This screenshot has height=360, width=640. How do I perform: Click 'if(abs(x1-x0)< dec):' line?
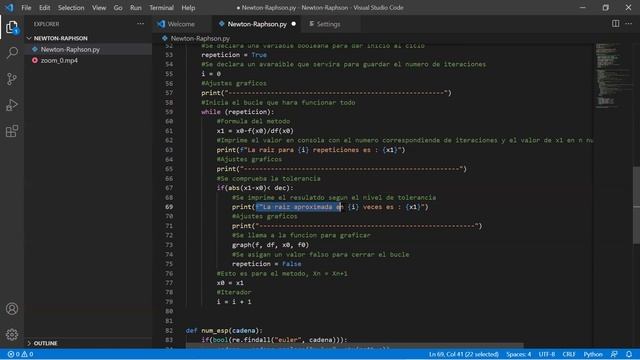pyautogui.click(x=255, y=188)
